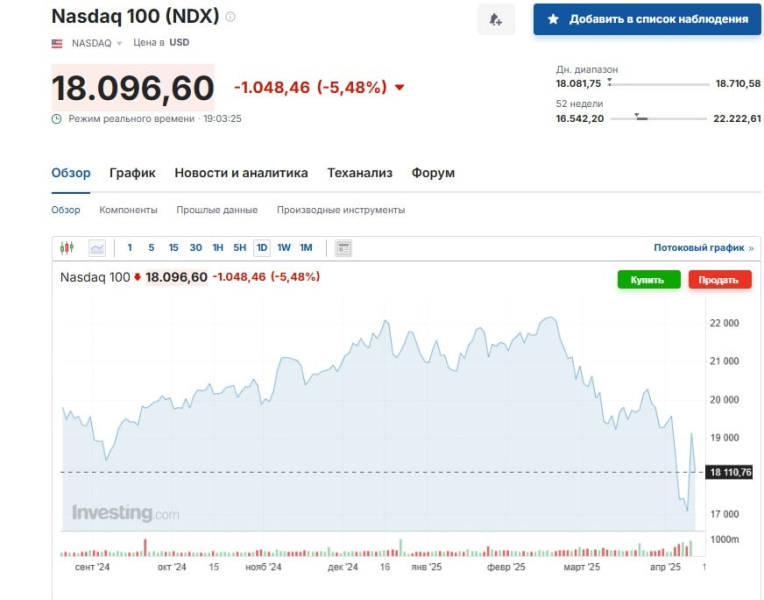
Task: Click the real-time clock icon
Action: tap(57, 119)
